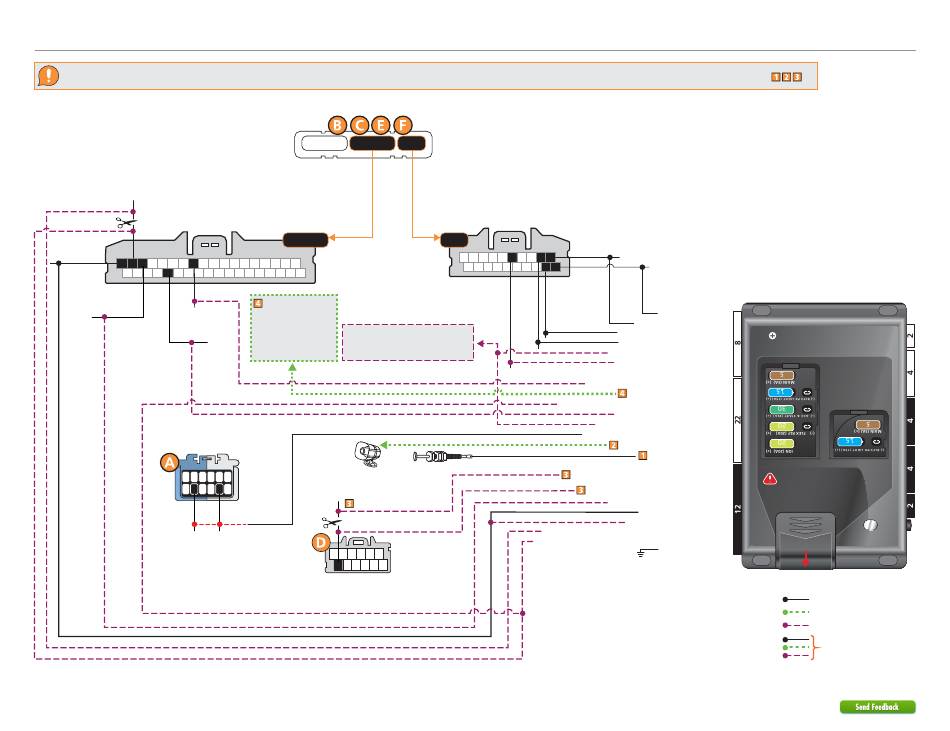Click note number 1 in the warning banner

[x=776, y=77]
